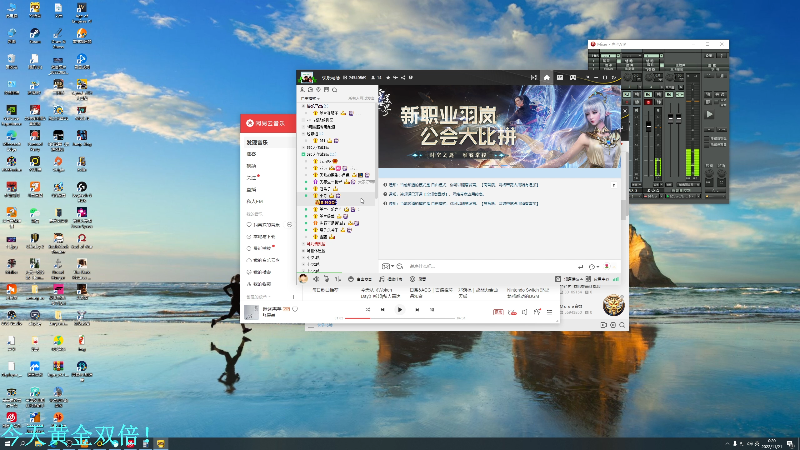
Task: Click the yellow app icon on the taskbar
Action: tap(161, 444)
